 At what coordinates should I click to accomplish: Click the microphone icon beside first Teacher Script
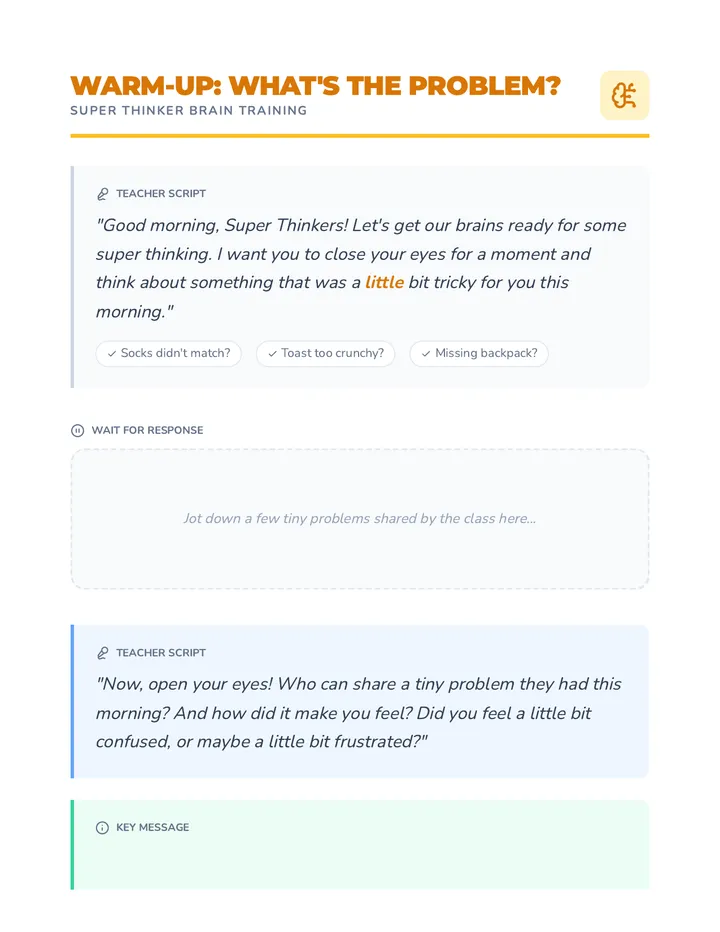pyautogui.click(x=103, y=194)
